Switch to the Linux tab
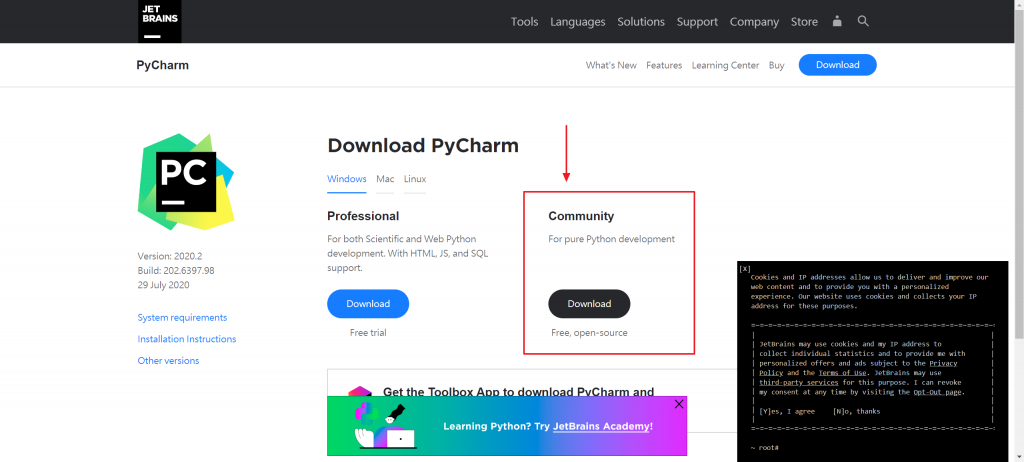Screen dimensions: 1024x462 [415, 179]
